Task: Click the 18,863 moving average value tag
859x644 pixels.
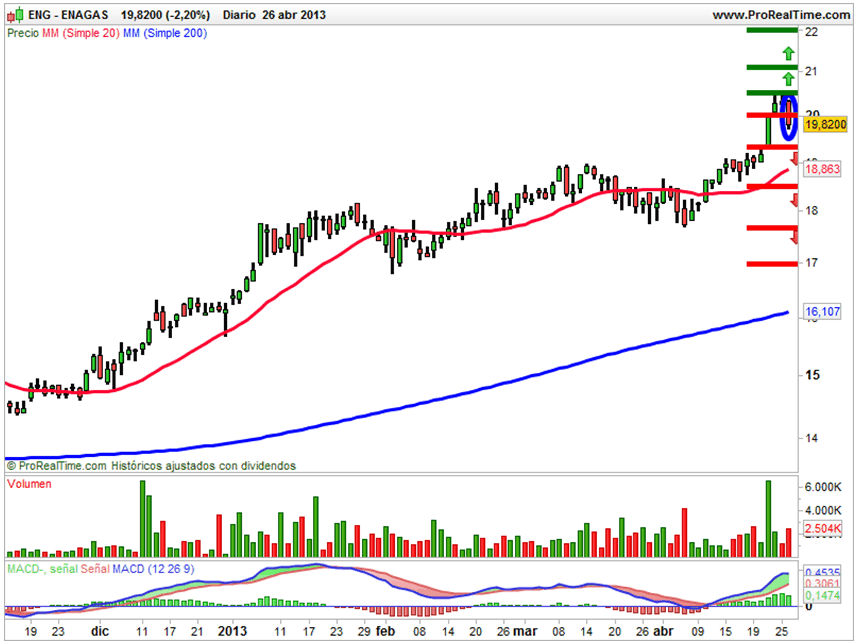Action: (x=822, y=169)
